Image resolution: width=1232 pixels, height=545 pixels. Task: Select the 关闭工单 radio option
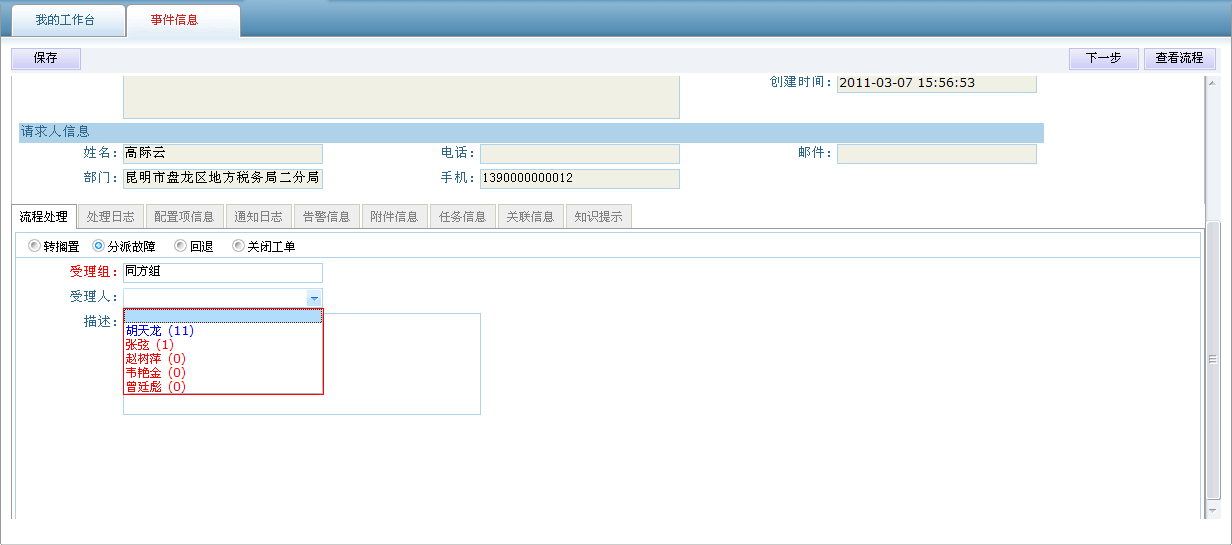[239, 246]
